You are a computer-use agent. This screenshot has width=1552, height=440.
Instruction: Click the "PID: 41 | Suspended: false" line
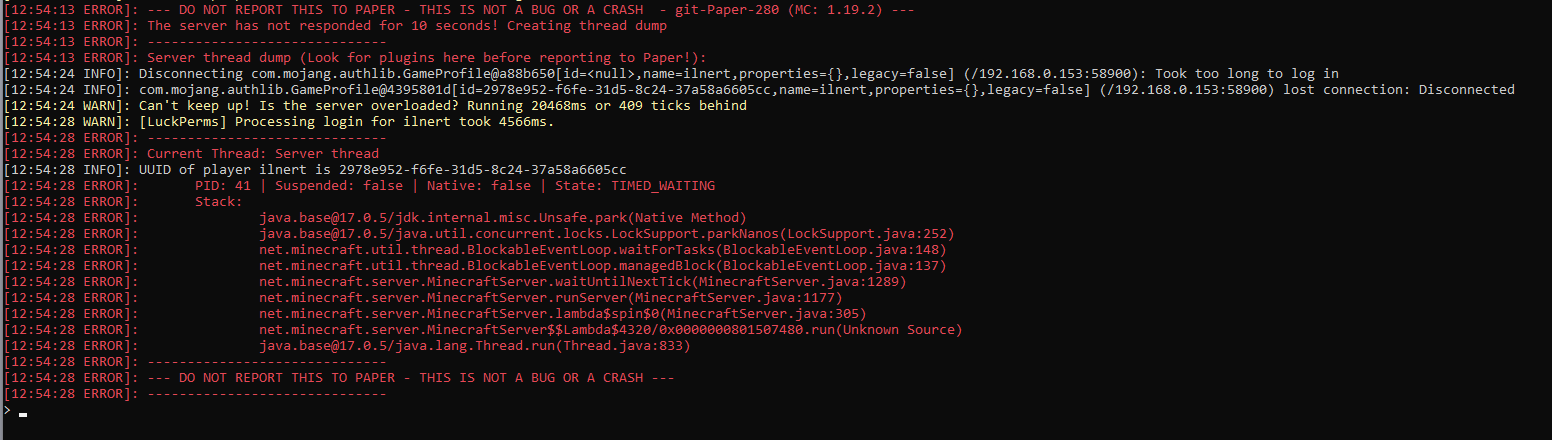point(359,186)
